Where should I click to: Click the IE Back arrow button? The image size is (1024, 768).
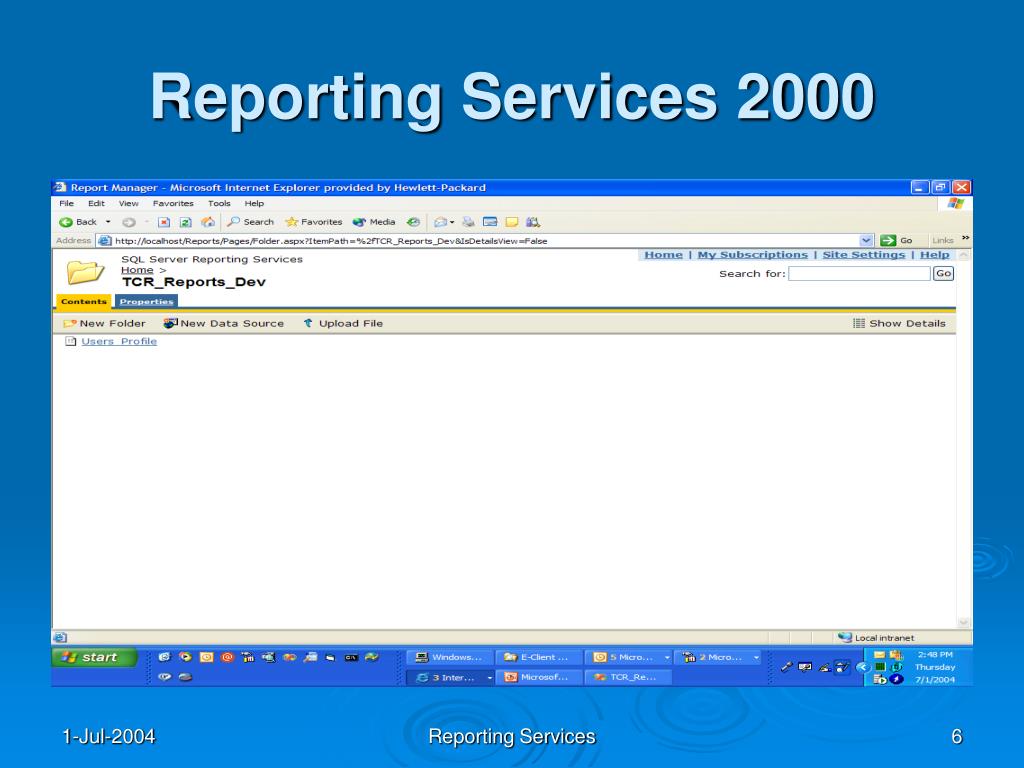(x=78, y=222)
